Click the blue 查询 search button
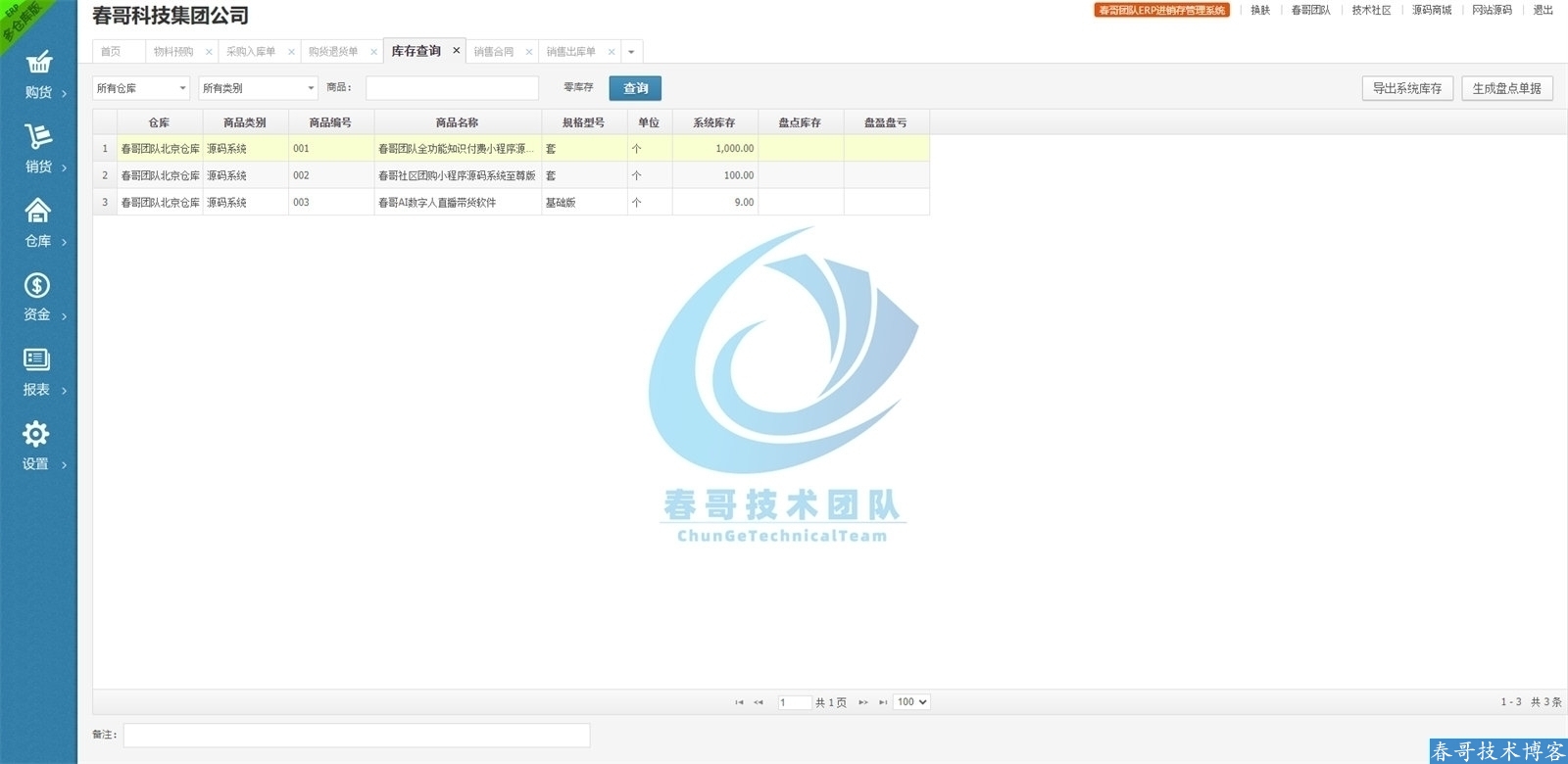Image resolution: width=1568 pixels, height=764 pixels. coord(635,88)
